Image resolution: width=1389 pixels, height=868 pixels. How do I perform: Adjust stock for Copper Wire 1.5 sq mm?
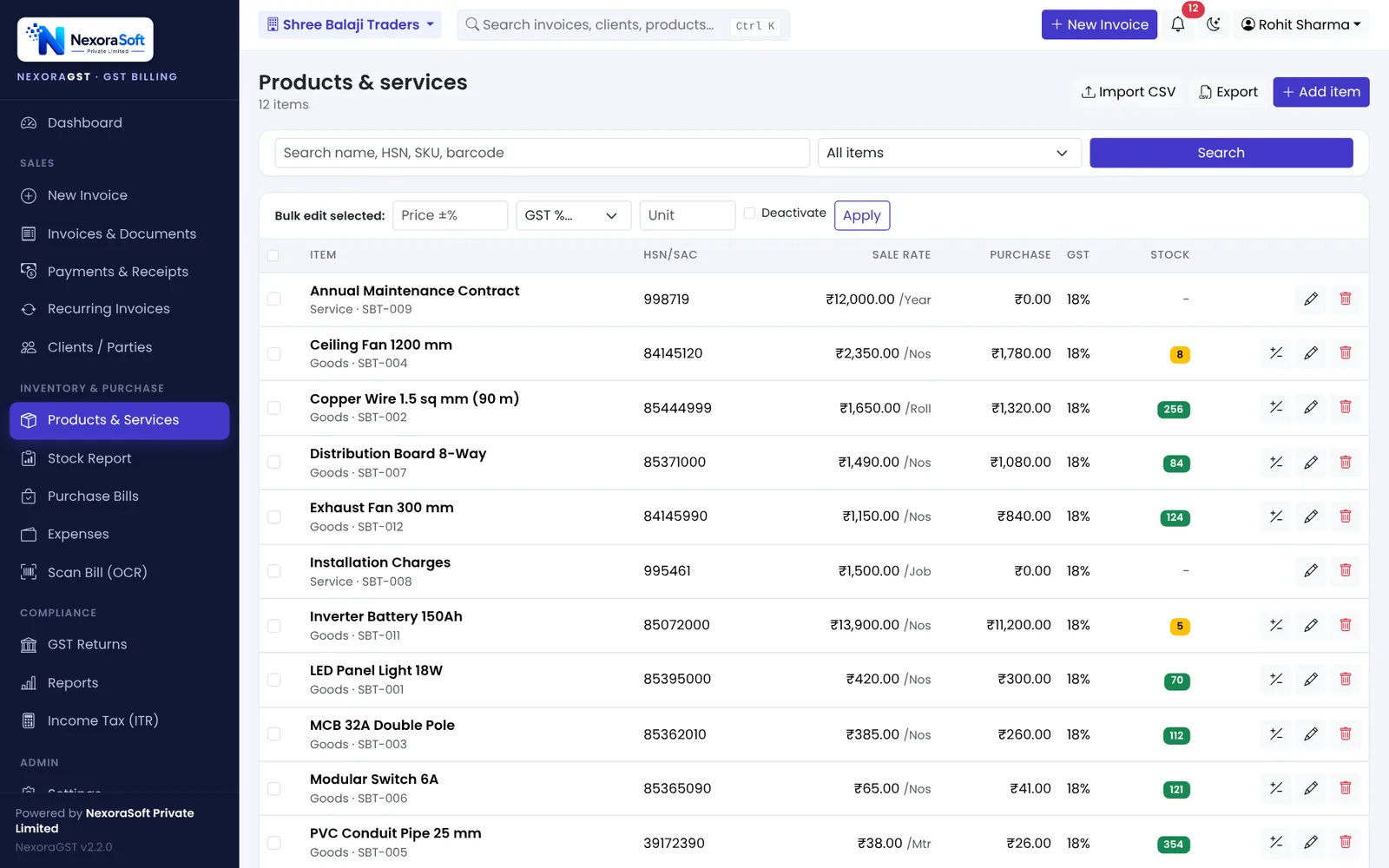pyautogui.click(x=1276, y=407)
